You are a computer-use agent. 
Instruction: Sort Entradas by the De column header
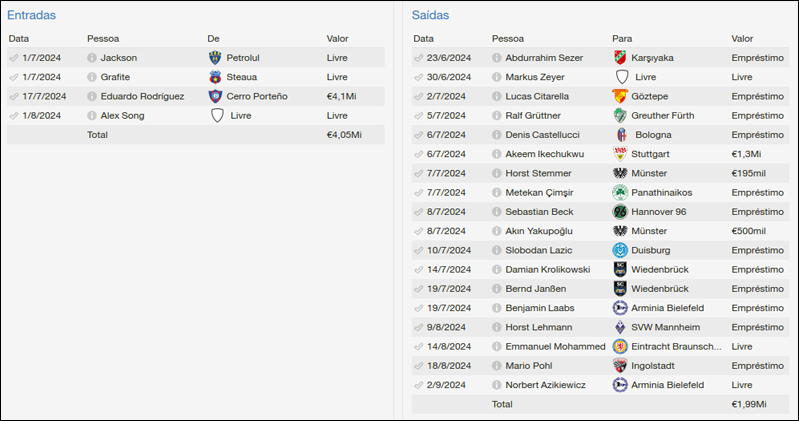pyautogui.click(x=213, y=38)
